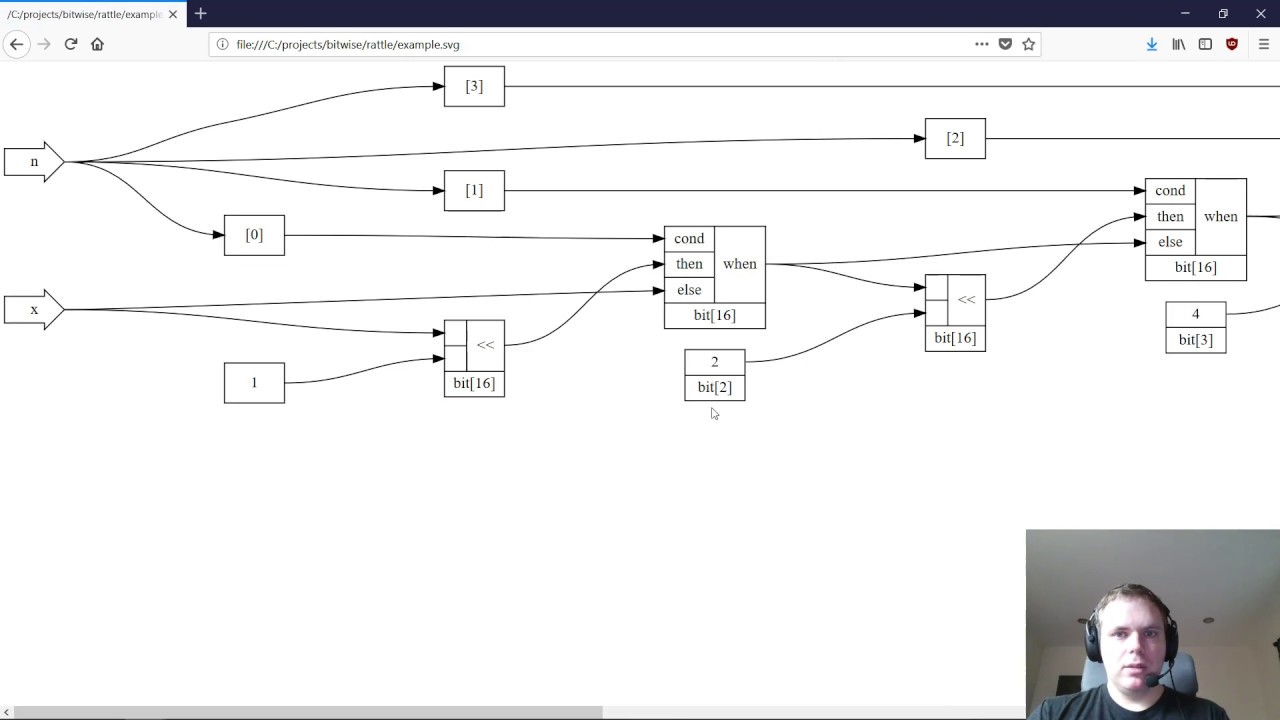Click the '[1]' node box

[x=474, y=190]
